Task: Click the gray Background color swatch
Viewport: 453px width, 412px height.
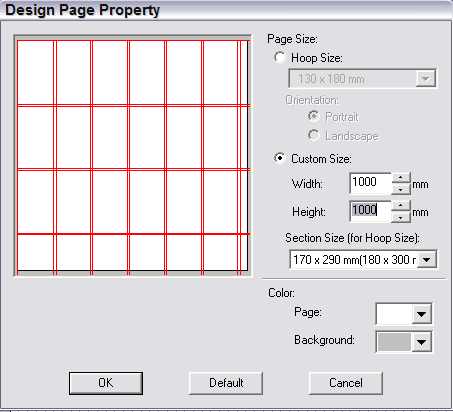Action: [x=394, y=342]
